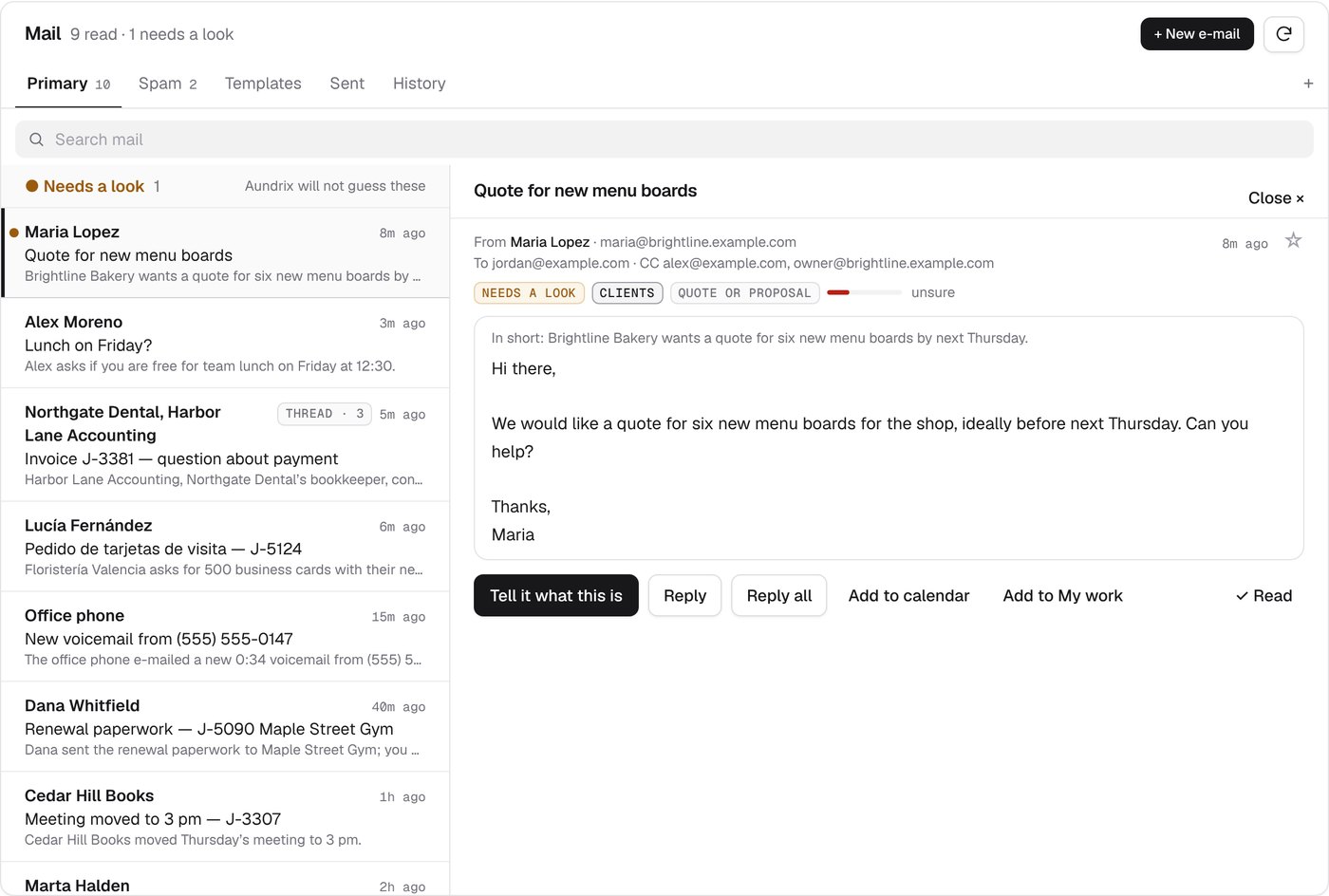Click the magnifier icon in search bar
Screen dimensions: 1329x896
pyautogui.click(x=36, y=140)
